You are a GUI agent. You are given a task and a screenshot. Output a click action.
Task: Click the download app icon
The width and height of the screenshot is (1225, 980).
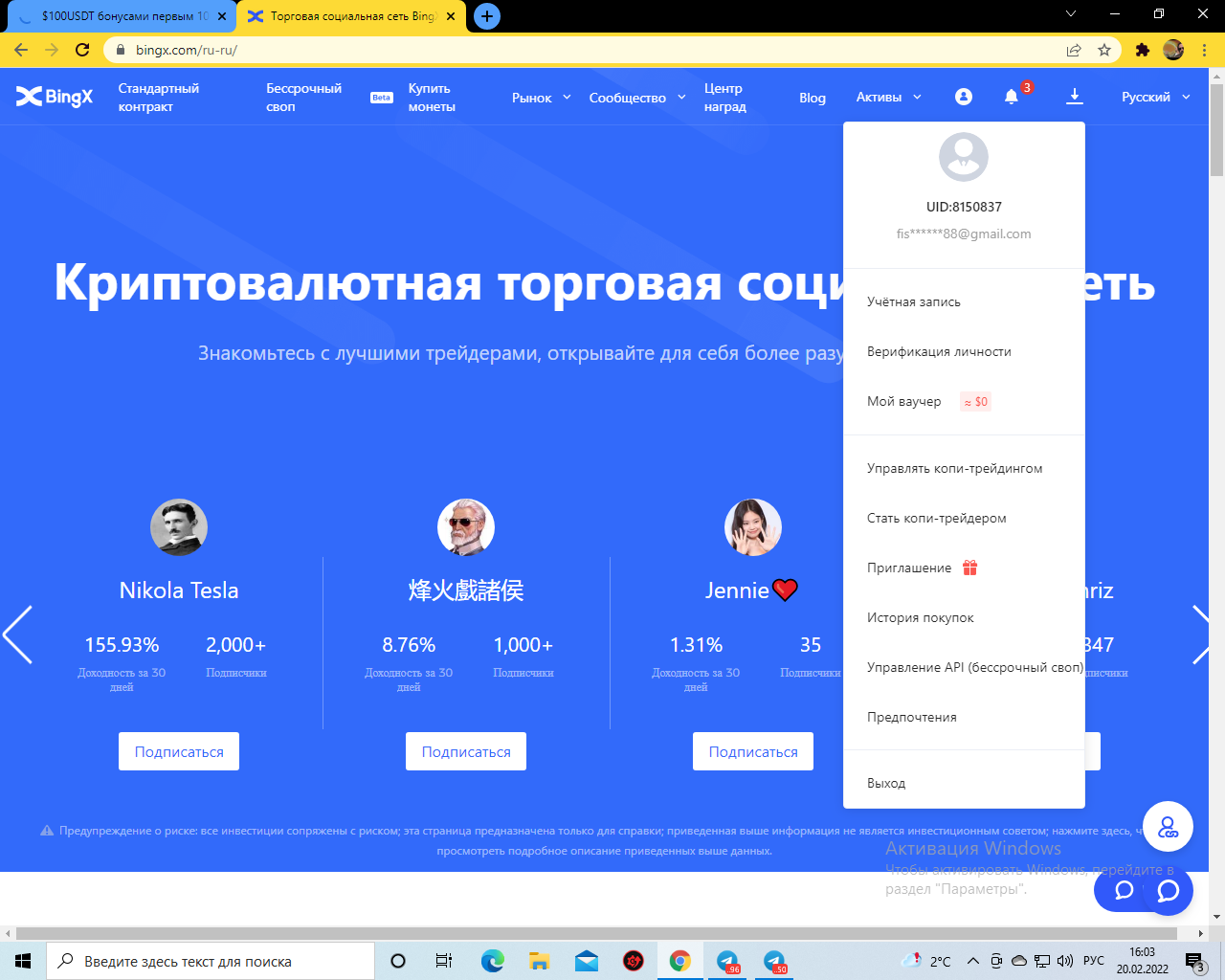pyautogui.click(x=1075, y=97)
